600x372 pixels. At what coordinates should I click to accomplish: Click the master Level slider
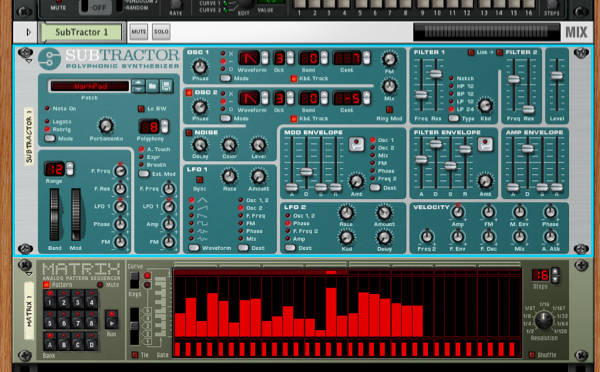pyautogui.click(x=557, y=76)
